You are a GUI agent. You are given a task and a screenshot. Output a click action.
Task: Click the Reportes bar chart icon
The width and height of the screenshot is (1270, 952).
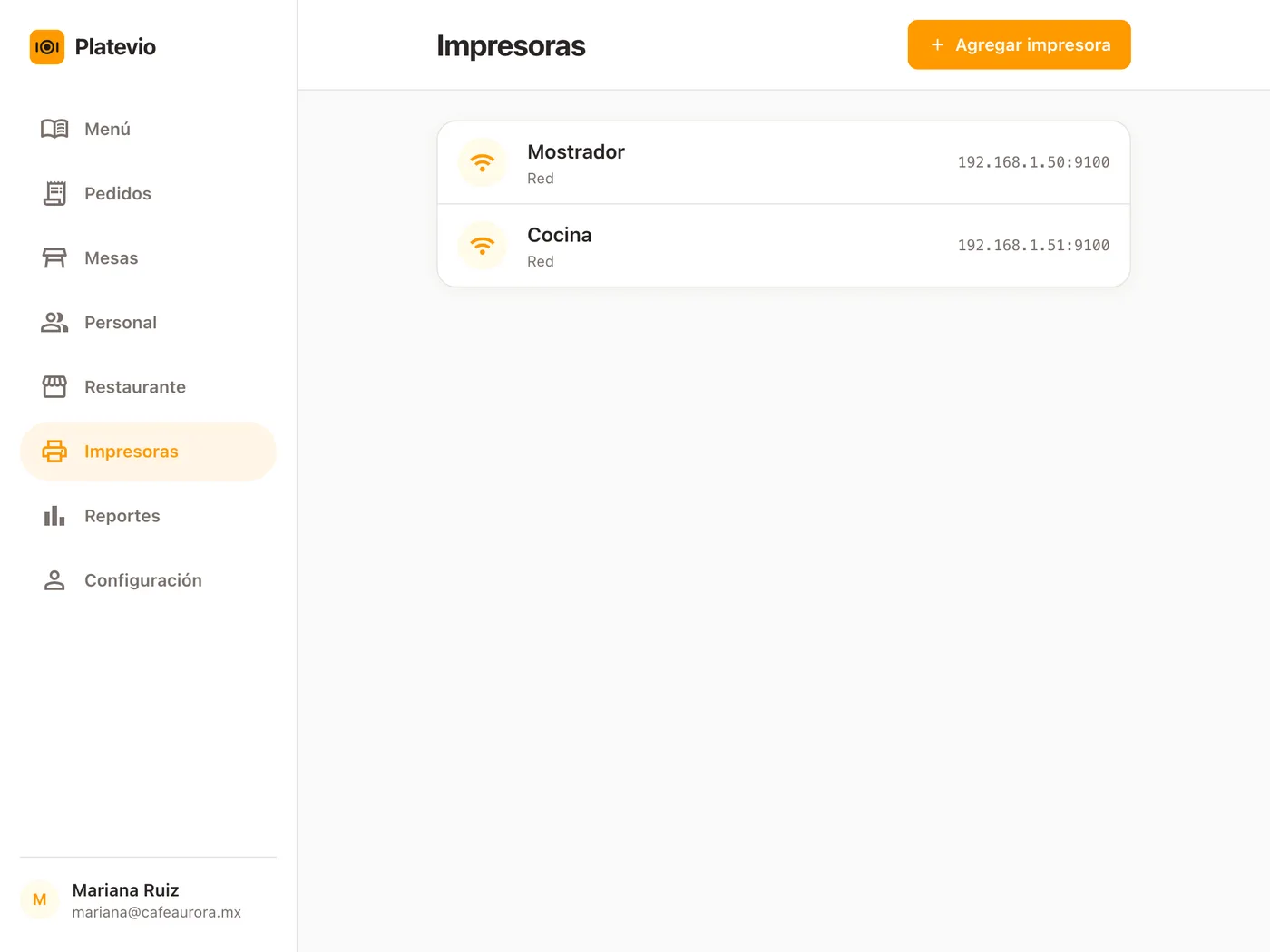[54, 516]
